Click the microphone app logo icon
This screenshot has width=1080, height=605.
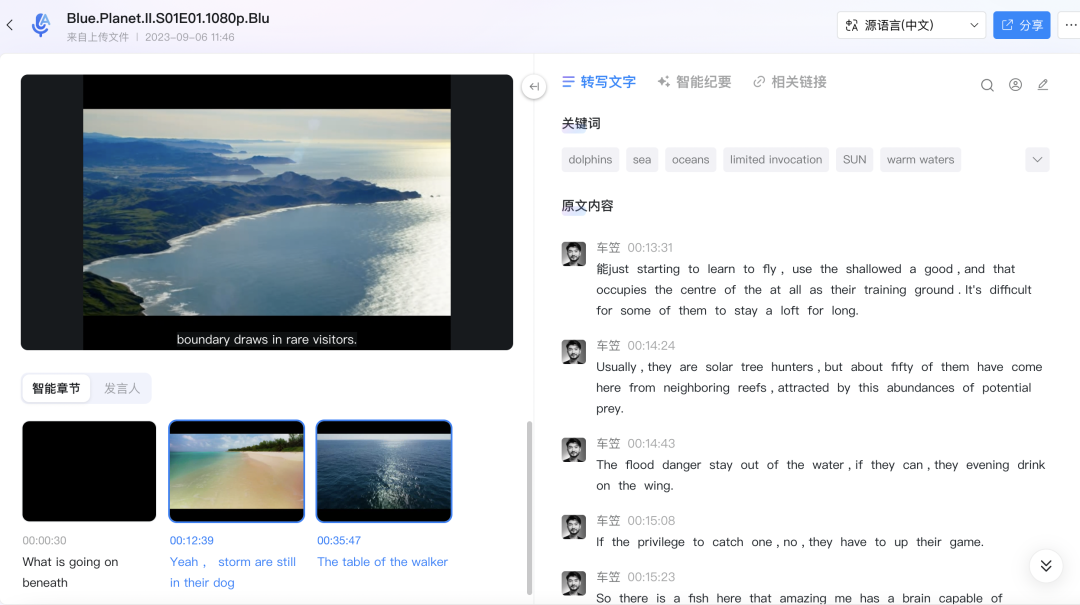coord(41,25)
